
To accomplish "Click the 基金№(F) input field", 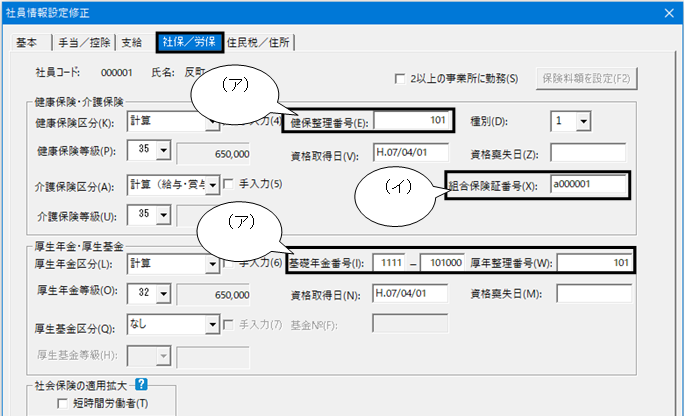I will pyautogui.click(x=410, y=324).
